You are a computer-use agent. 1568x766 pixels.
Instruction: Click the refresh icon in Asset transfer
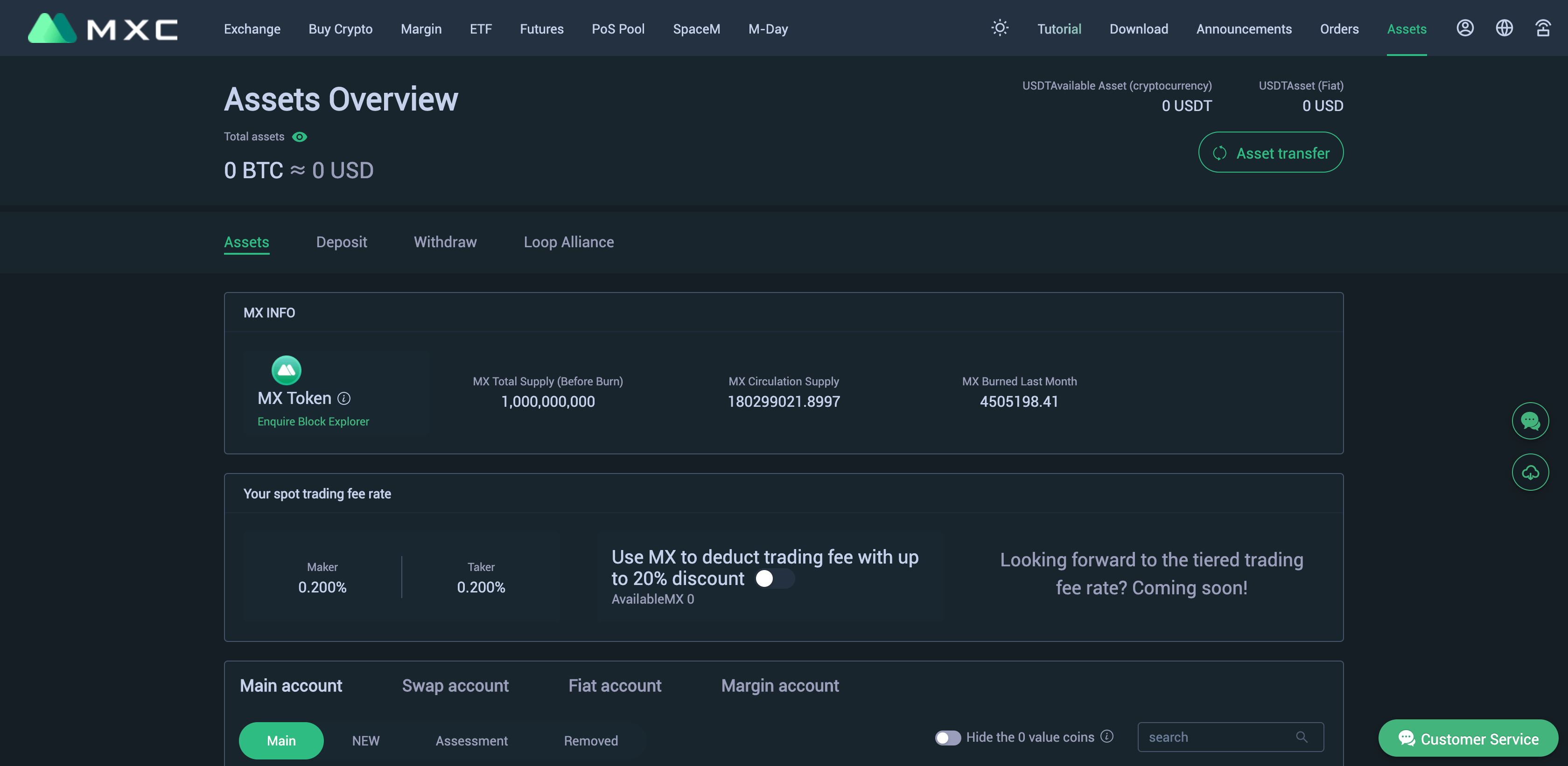(x=1219, y=153)
